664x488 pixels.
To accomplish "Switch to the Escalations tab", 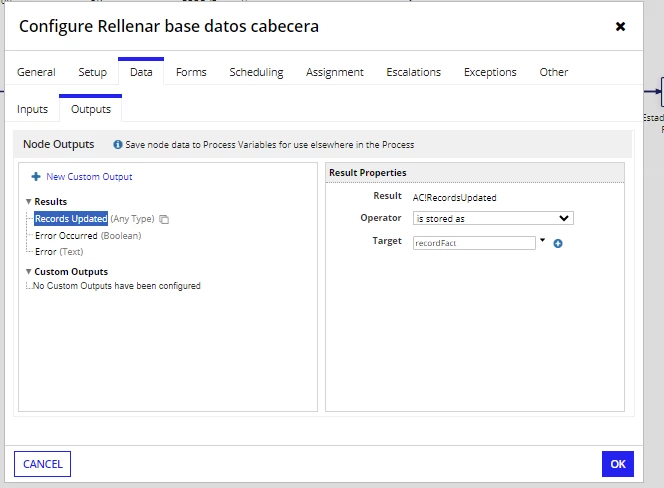I will pos(413,72).
